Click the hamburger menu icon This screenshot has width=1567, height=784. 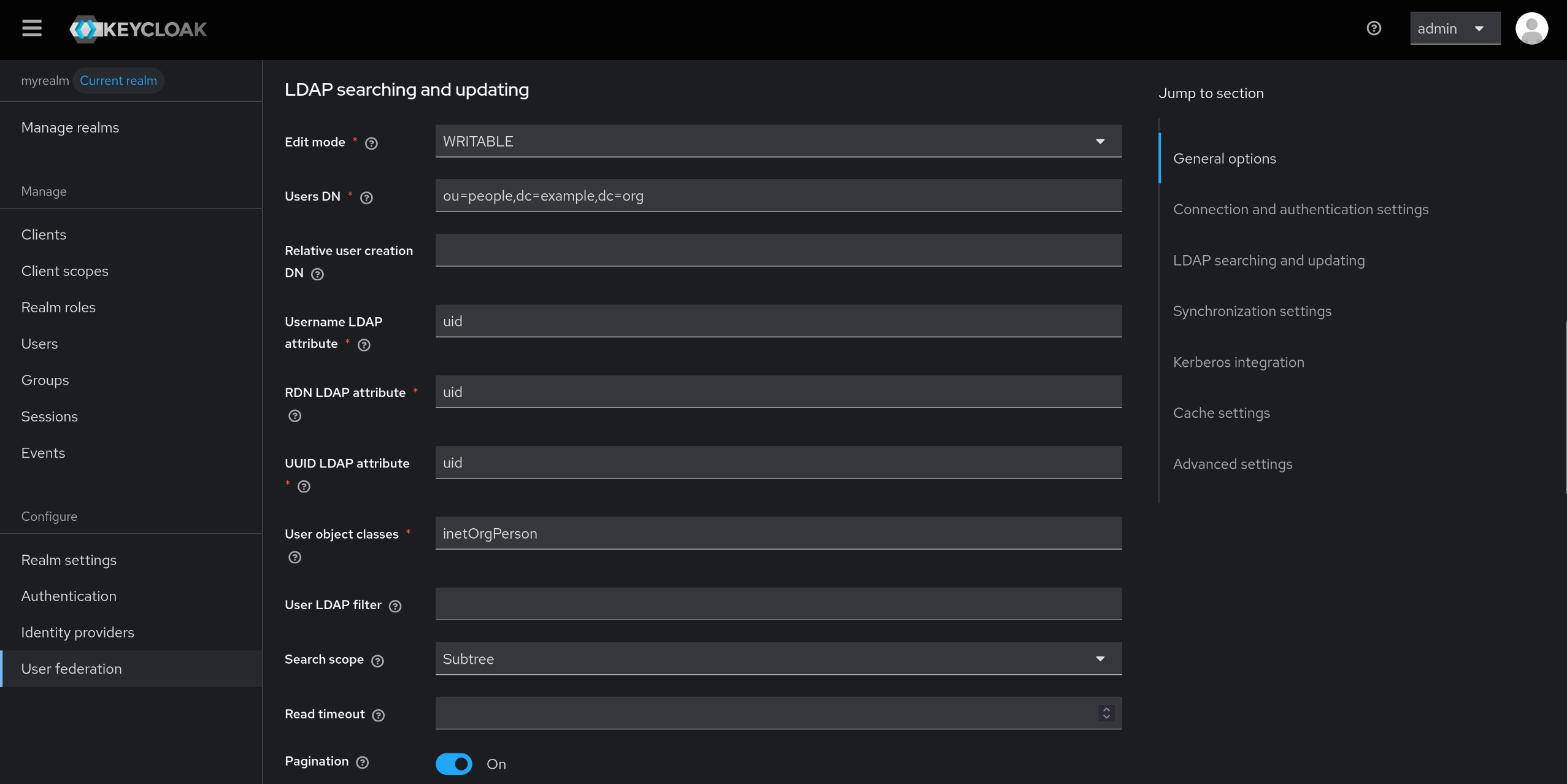(x=32, y=28)
